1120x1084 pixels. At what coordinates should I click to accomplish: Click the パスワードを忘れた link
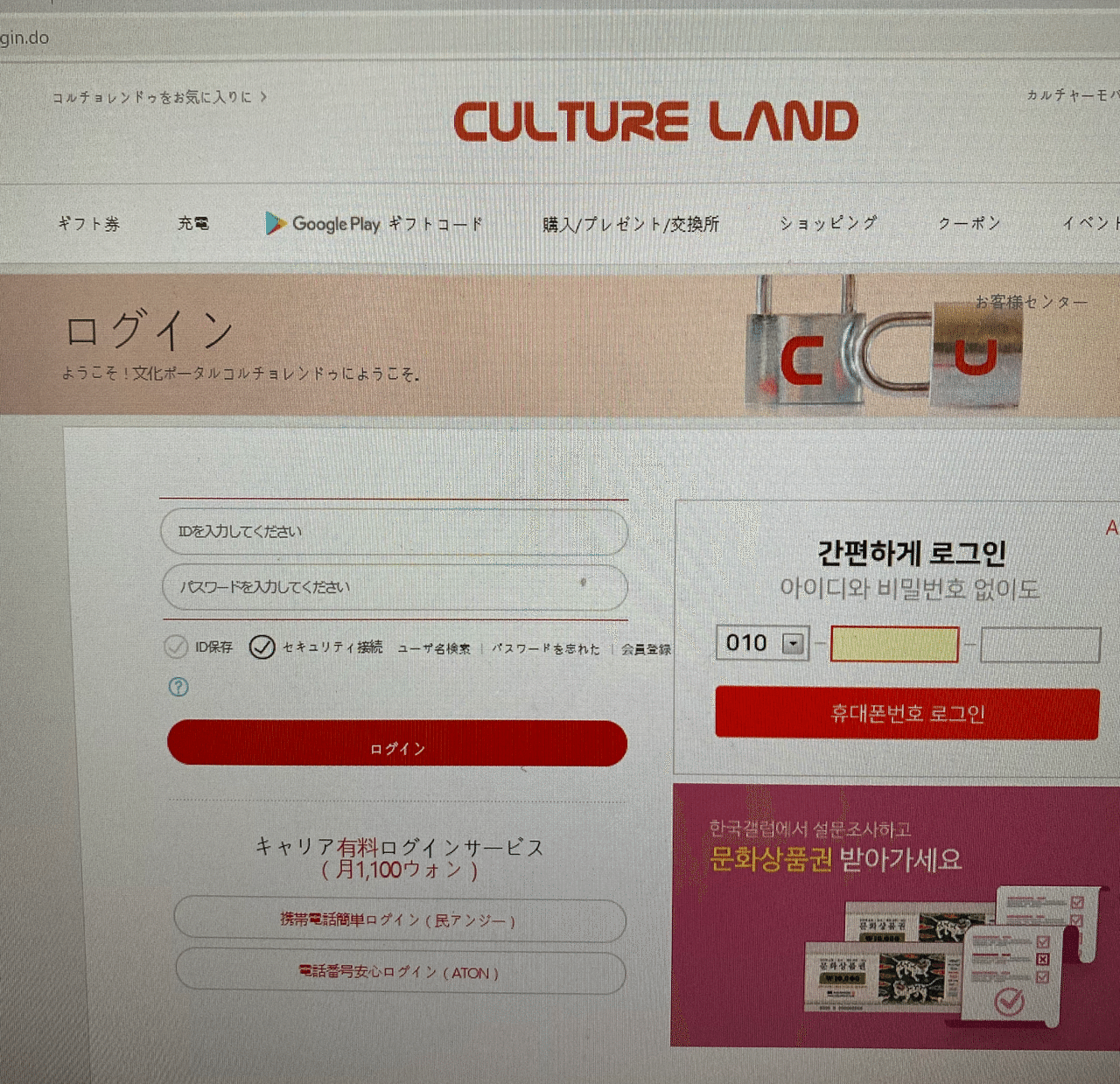(x=546, y=648)
